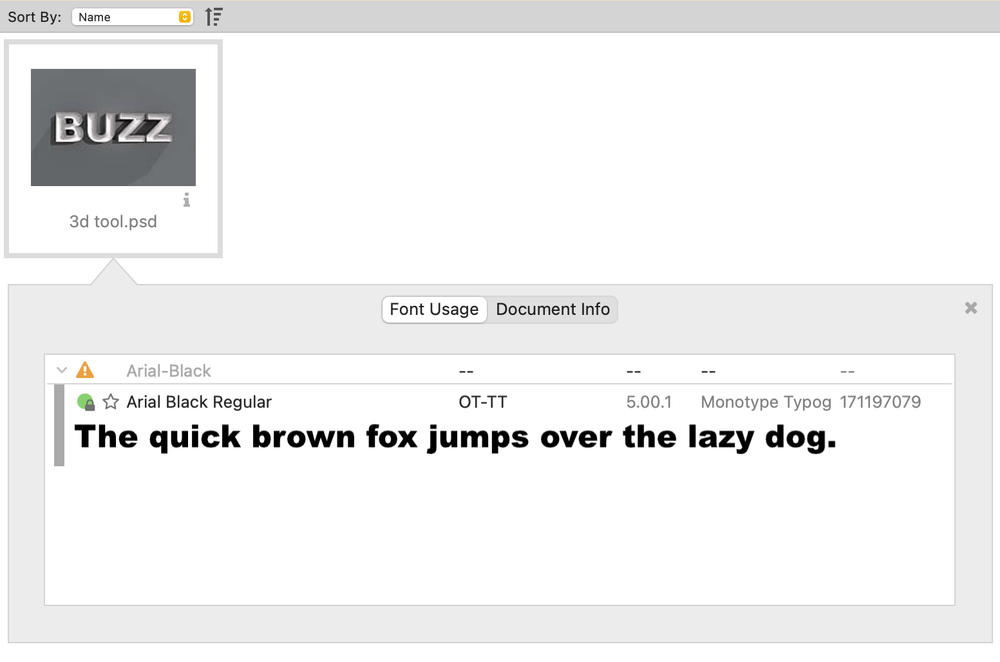This screenshot has height=662, width=1000.
Task: Click the OT-TT font type value
Action: (483, 402)
